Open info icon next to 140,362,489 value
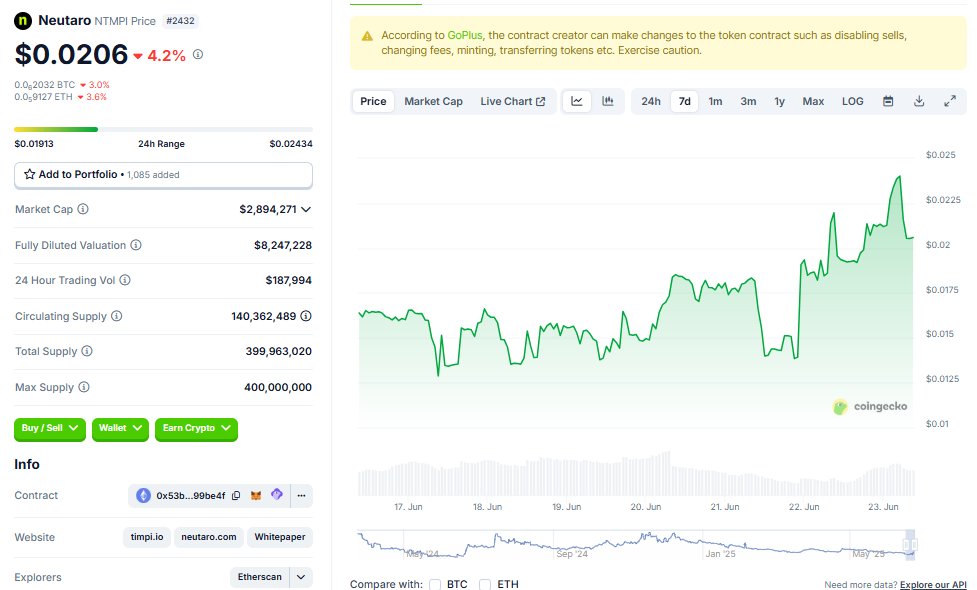The width and height of the screenshot is (977, 590). (306, 316)
